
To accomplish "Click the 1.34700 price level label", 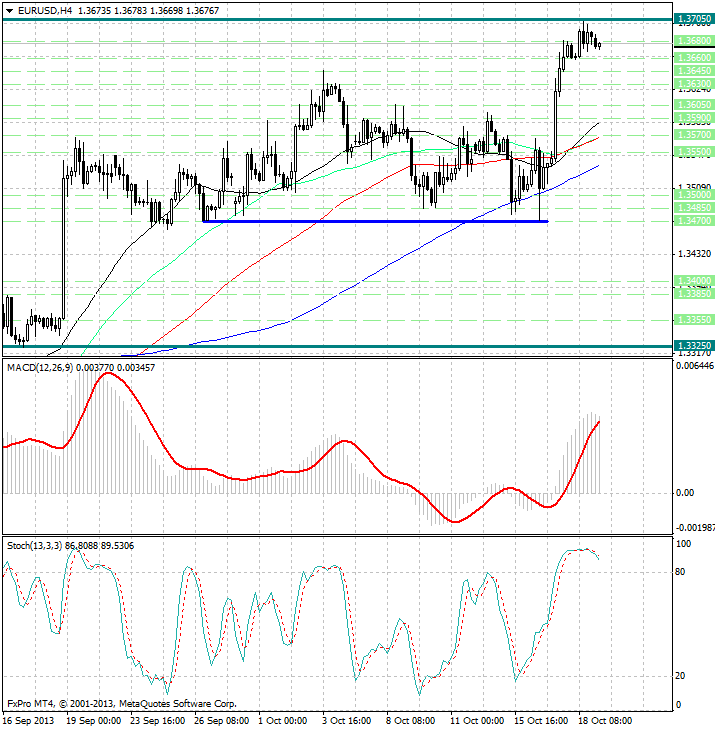I will coord(694,221).
